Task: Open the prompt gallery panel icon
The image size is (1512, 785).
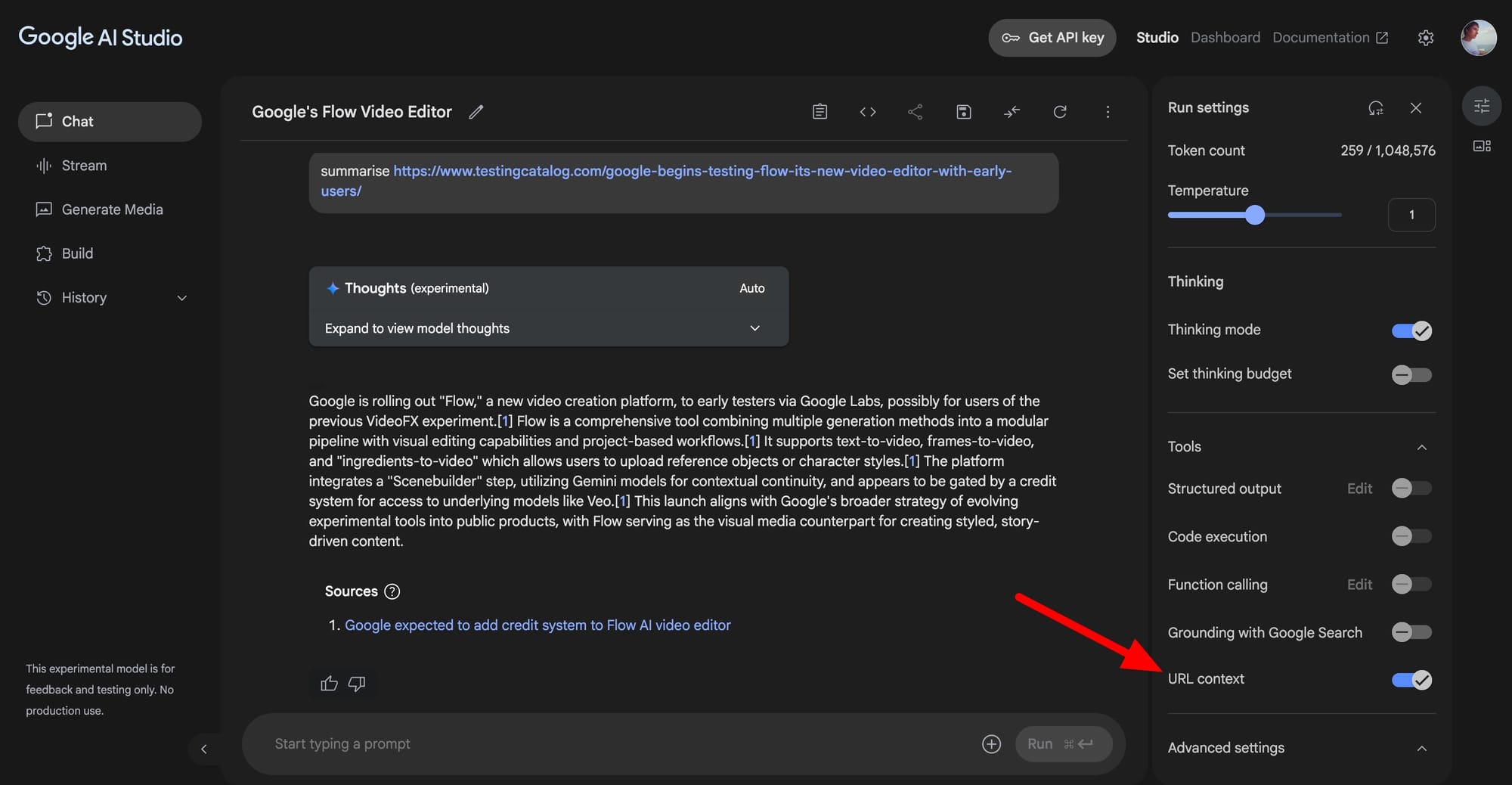Action: pyautogui.click(x=1482, y=146)
